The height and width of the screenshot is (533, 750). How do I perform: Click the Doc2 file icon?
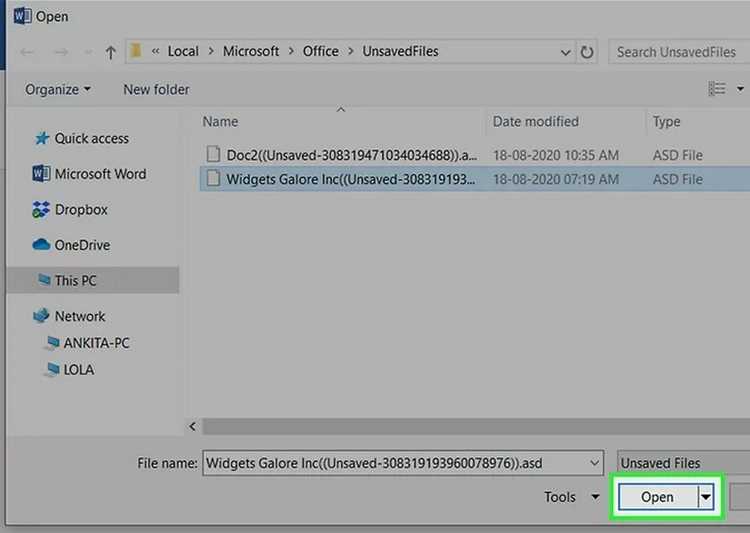[x=213, y=154]
